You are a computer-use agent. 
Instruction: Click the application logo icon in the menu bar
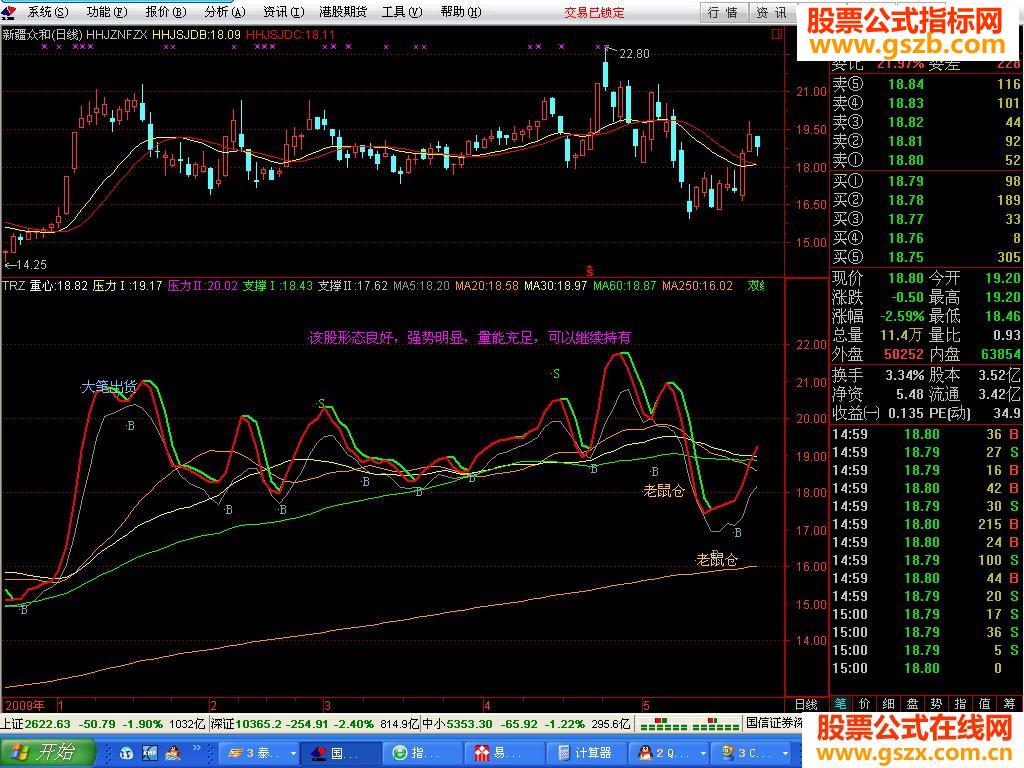coord(9,12)
